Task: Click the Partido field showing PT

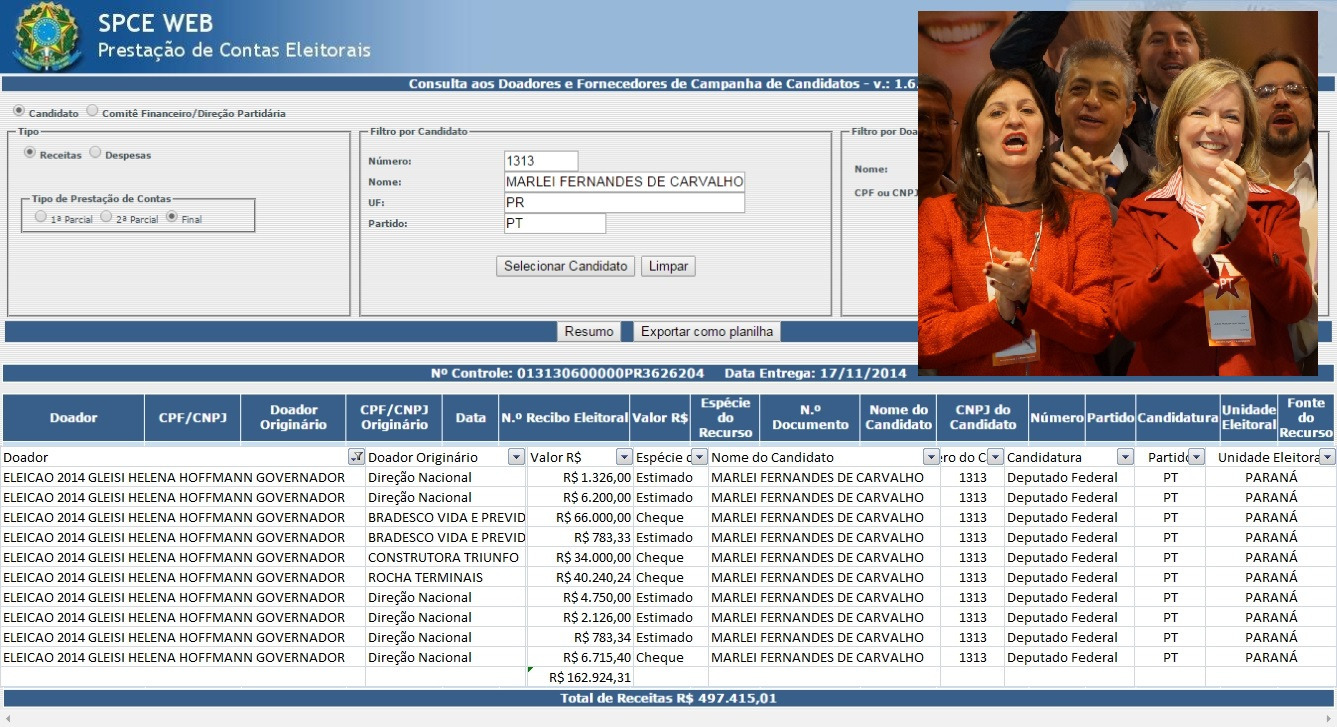Action: 554,224
